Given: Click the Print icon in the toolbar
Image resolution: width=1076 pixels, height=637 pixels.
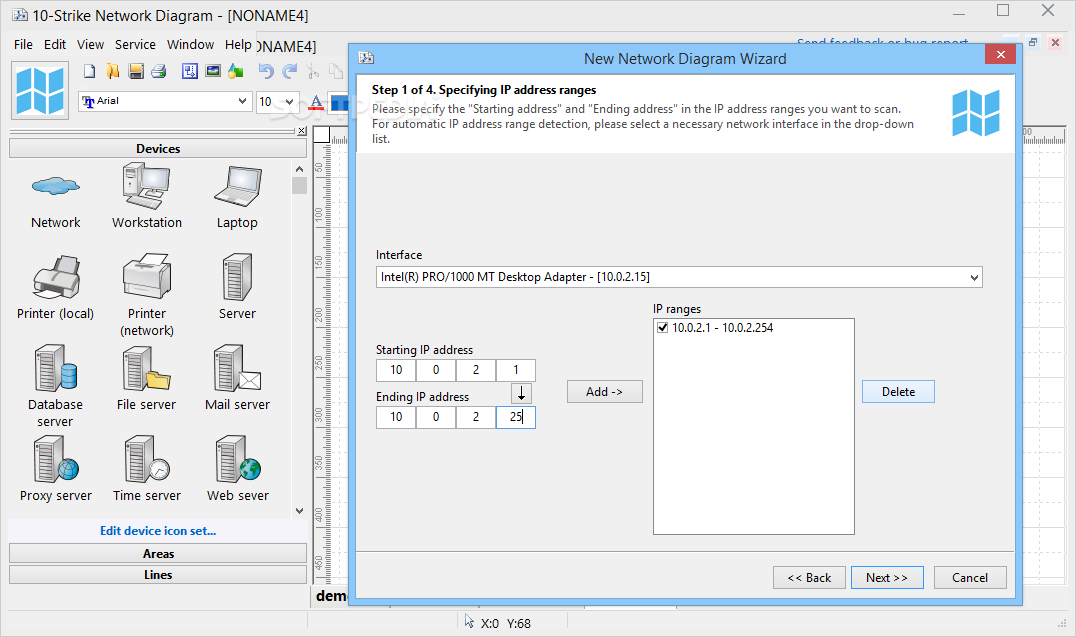Looking at the screenshot, I should tap(159, 71).
